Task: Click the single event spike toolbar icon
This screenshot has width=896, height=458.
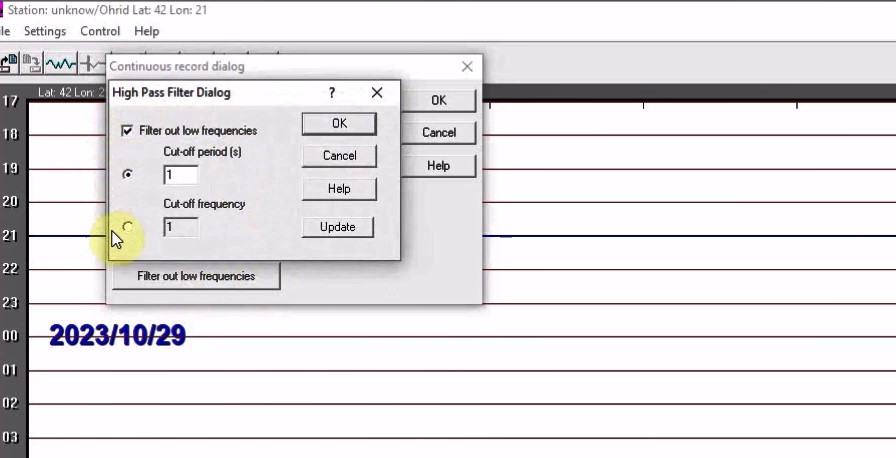Action: 93,64
